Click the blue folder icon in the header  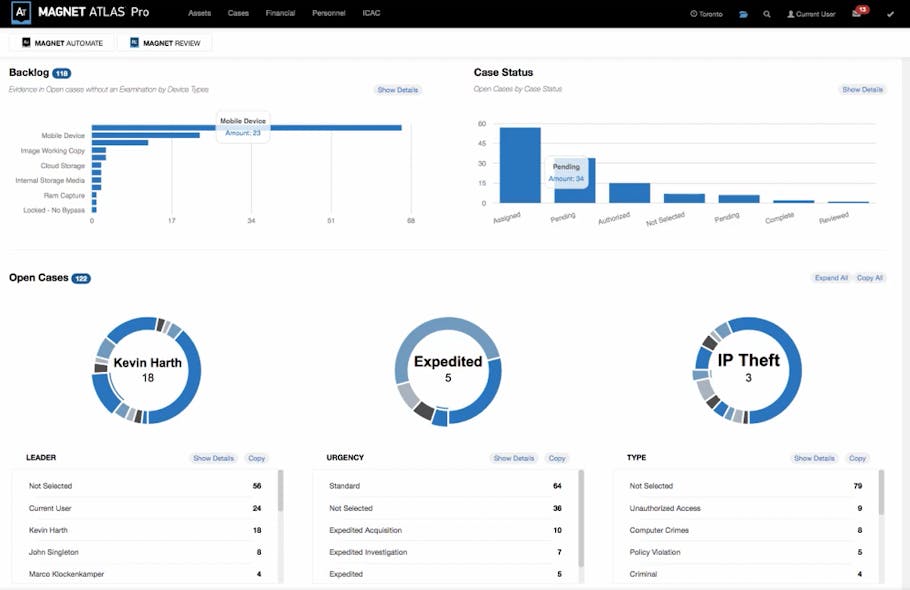pyautogui.click(x=740, y=14)
